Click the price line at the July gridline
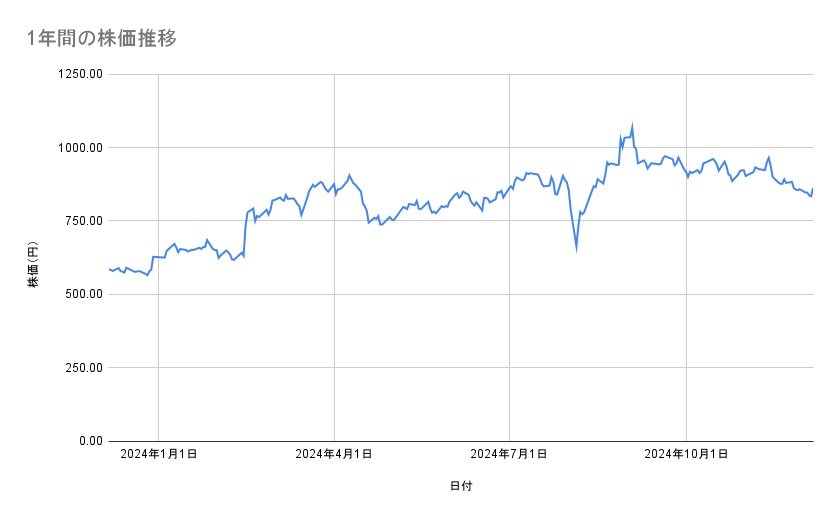The image size is (839, 519). pyautogui.click(x=509, y=187)
